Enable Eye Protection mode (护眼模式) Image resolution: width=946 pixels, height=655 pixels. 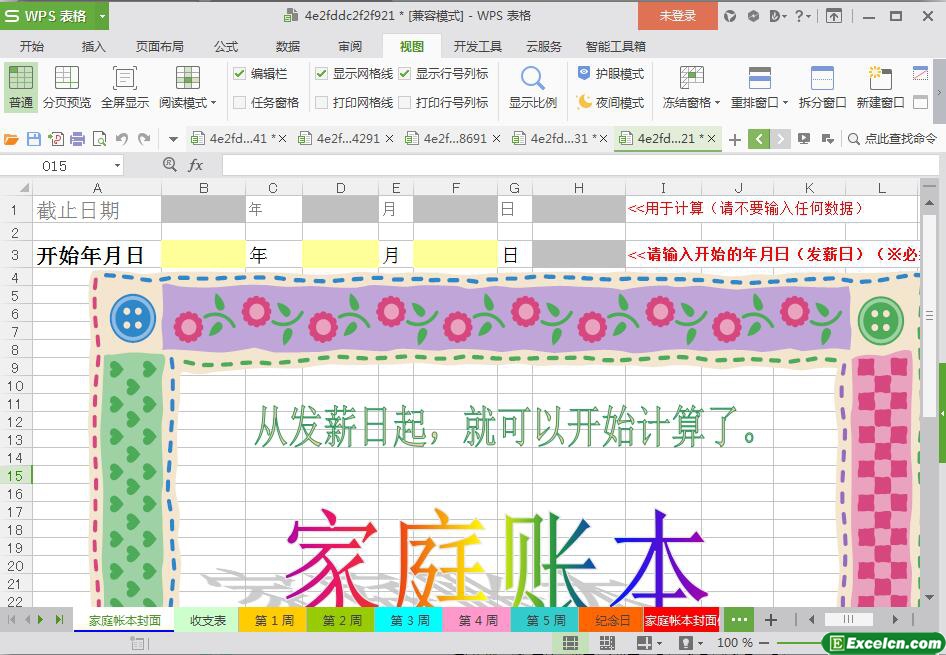coord(611,74)
